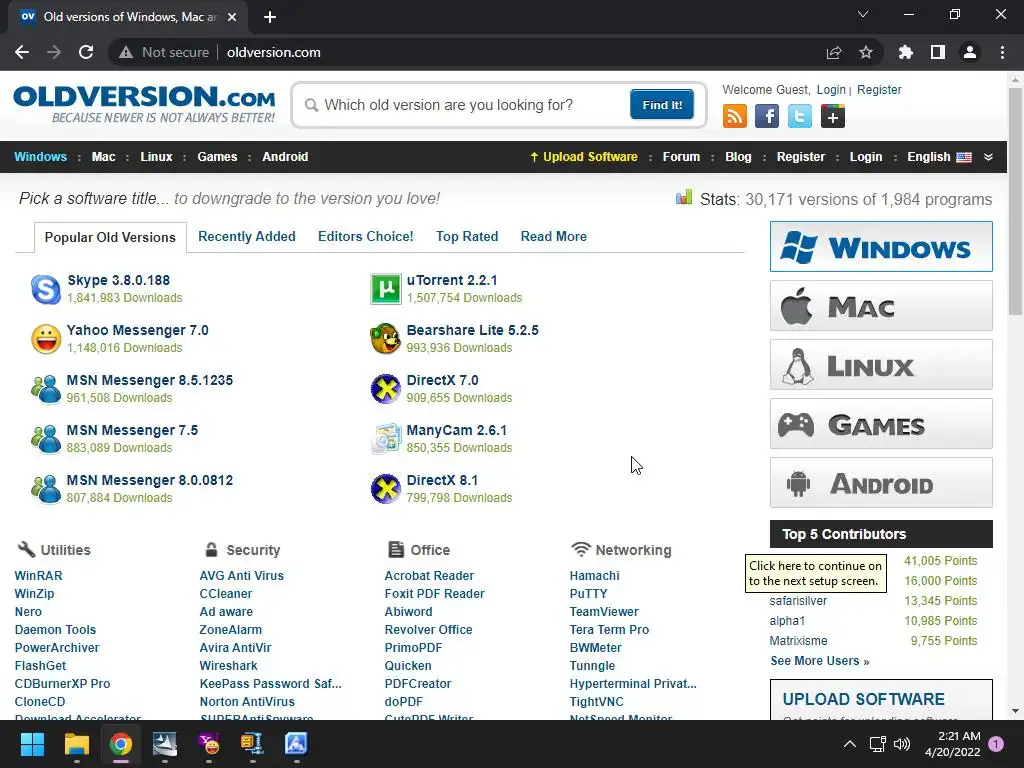Open Chrome profile avatar icon

970,52
